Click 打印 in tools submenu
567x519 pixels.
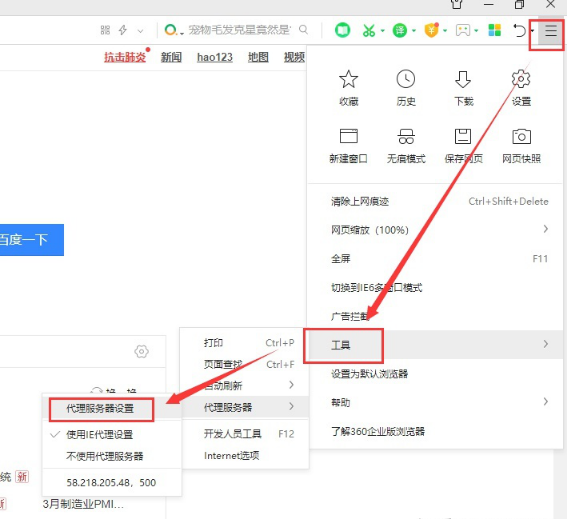(x=245, y=343)
